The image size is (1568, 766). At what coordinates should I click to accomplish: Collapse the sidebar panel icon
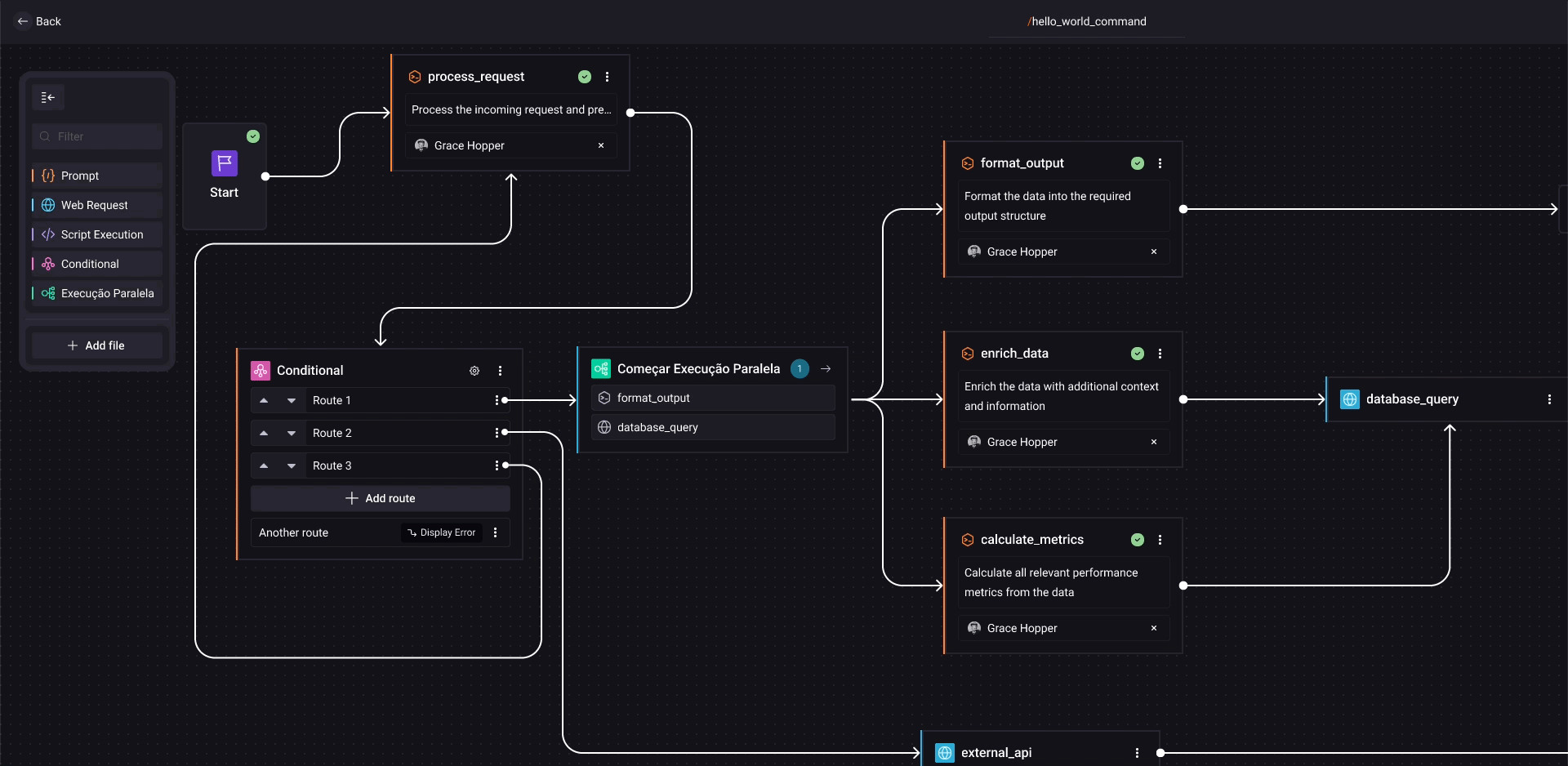(48, 98)
